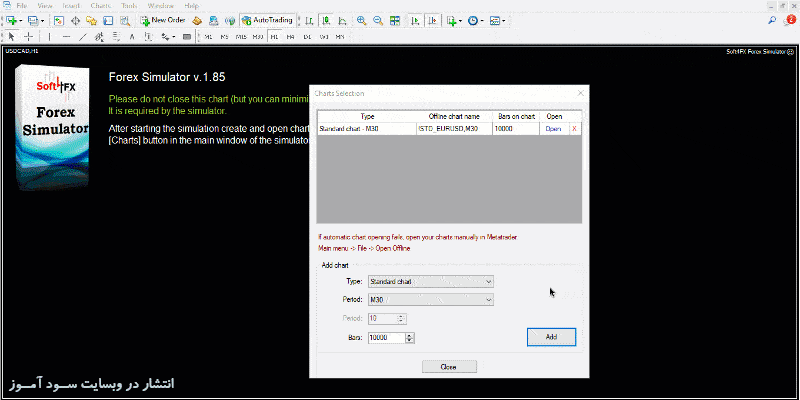Select the Trendline drawing tool
Screen dimensions: 800x400
(x=83, y=36)
